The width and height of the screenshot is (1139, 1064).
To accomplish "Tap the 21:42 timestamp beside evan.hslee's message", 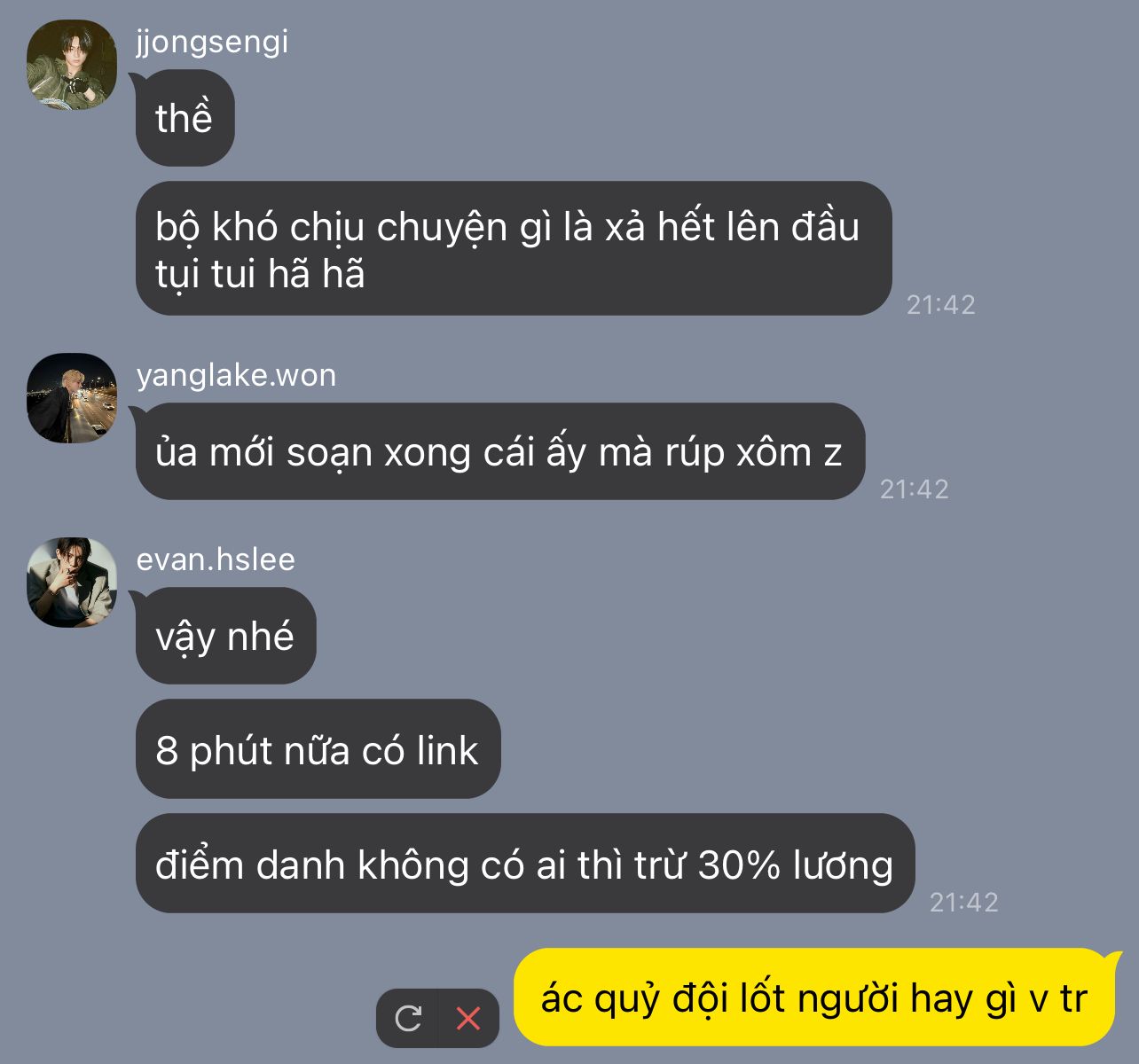I will tap(963, 902).
